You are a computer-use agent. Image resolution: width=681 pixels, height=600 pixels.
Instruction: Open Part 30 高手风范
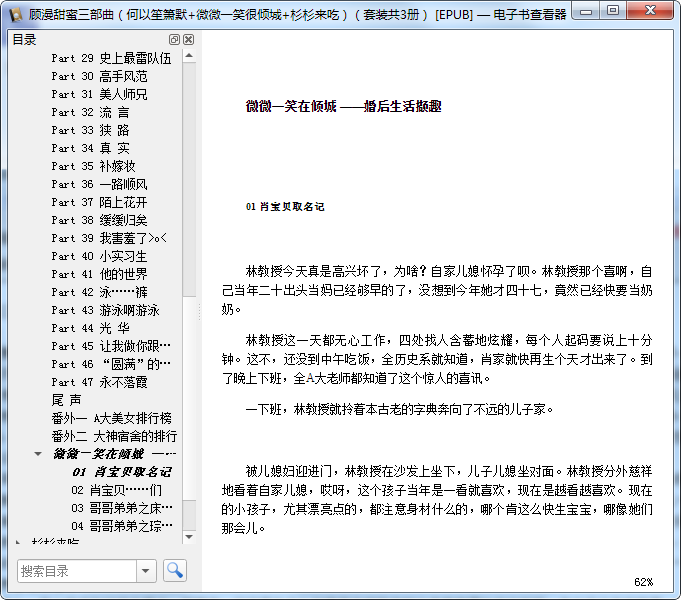point(99,76)
